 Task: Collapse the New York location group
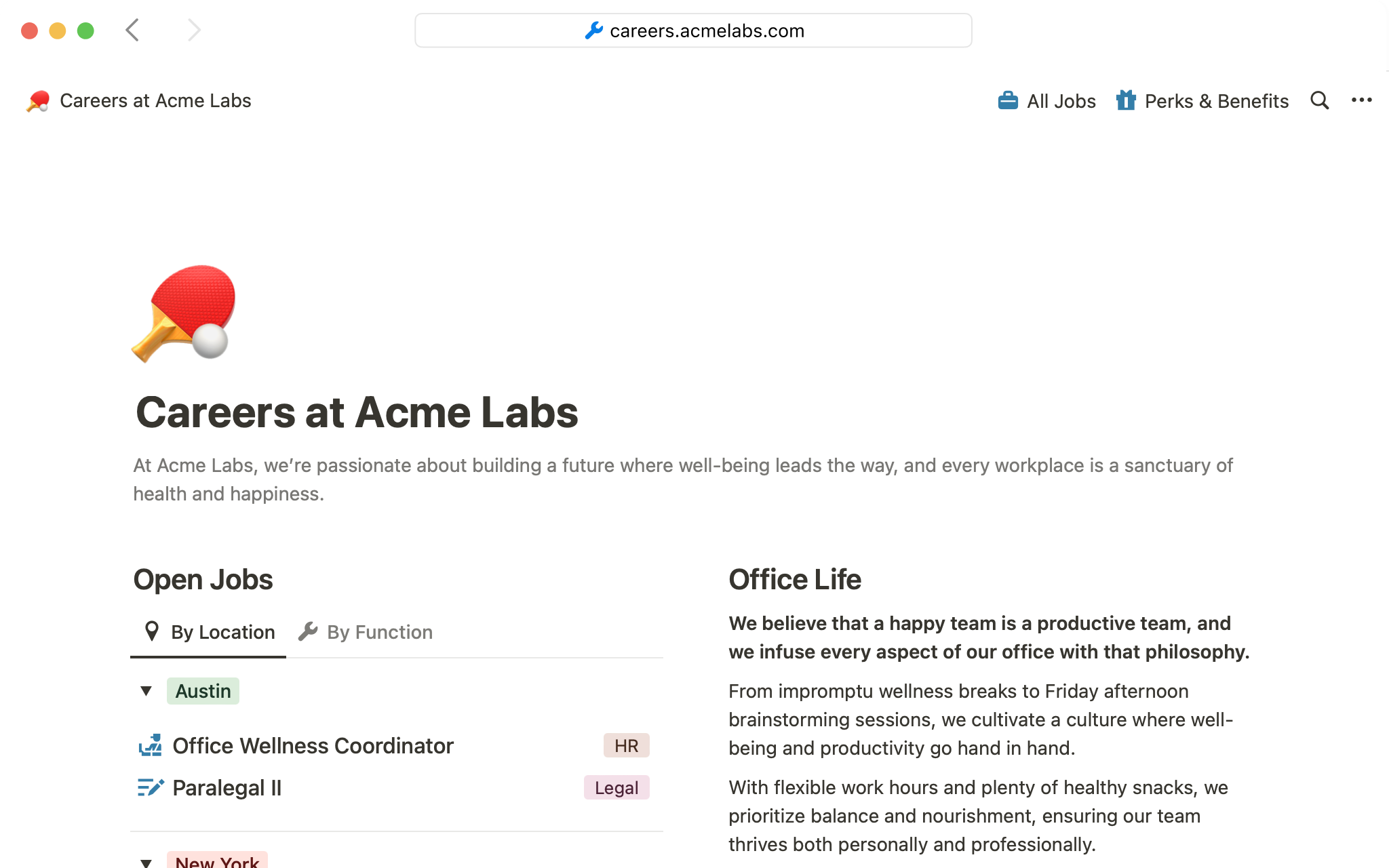[146, 863]
